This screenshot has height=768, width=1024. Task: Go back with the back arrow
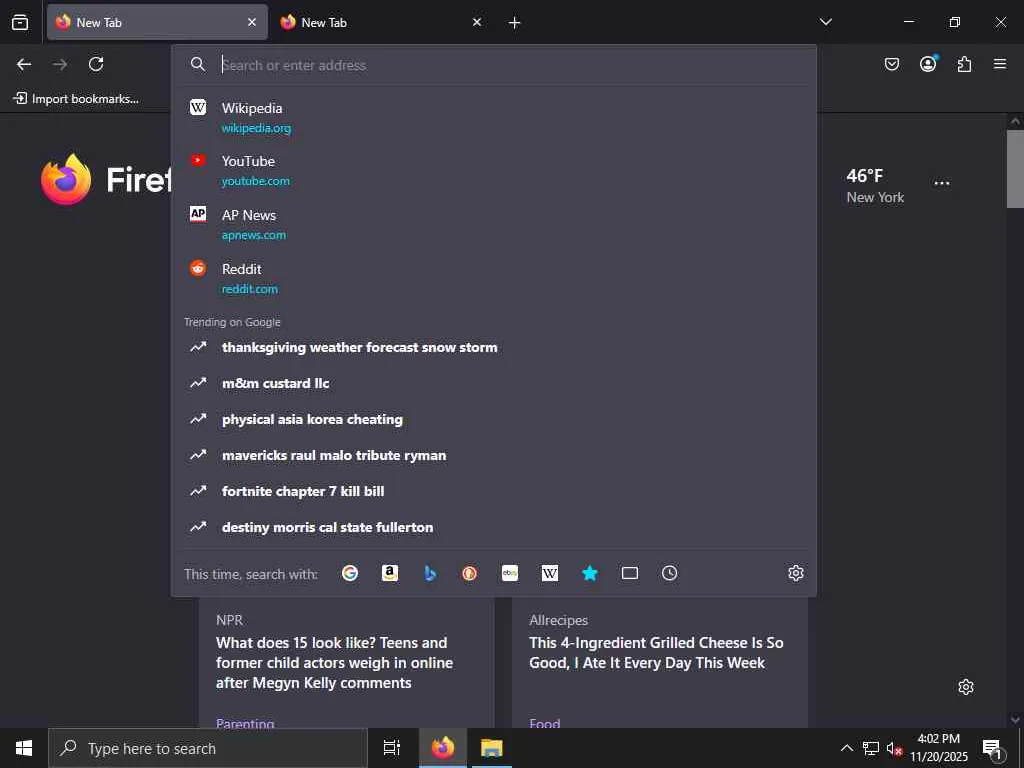click(24, 64)
